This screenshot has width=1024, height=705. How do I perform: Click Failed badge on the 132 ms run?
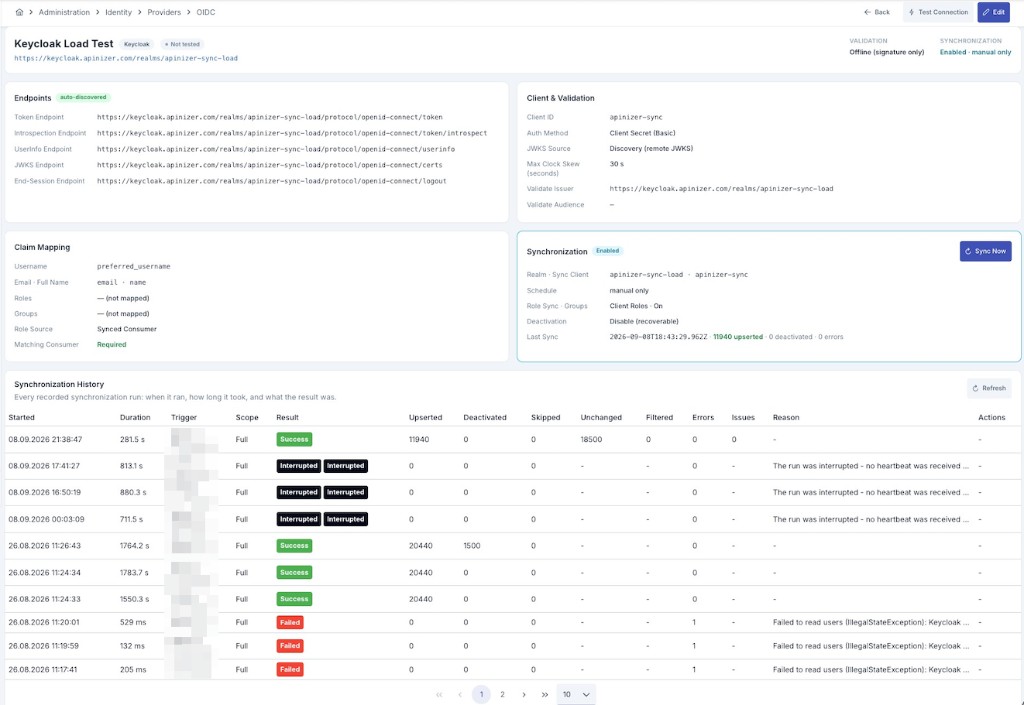pos(290,646)
